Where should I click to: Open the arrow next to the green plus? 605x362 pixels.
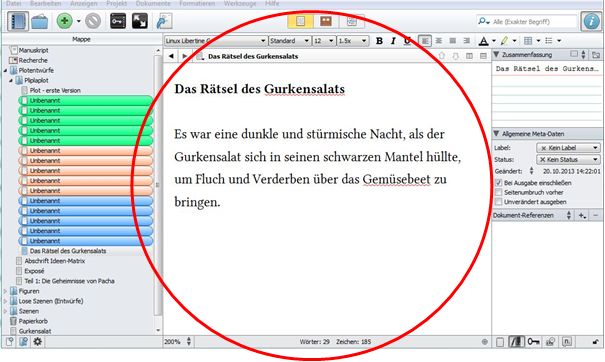(78, 21)
